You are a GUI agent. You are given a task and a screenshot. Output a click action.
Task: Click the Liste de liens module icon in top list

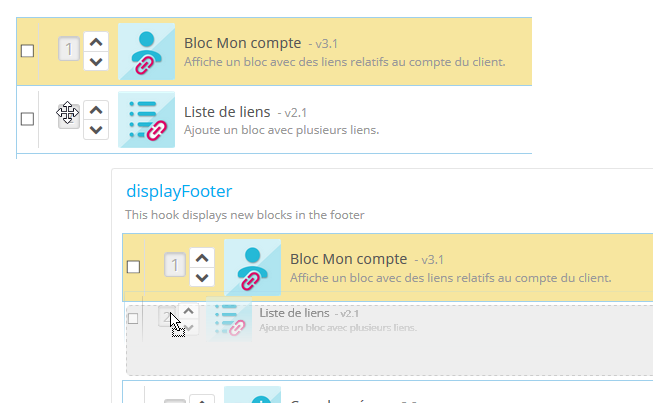[147, 119]
